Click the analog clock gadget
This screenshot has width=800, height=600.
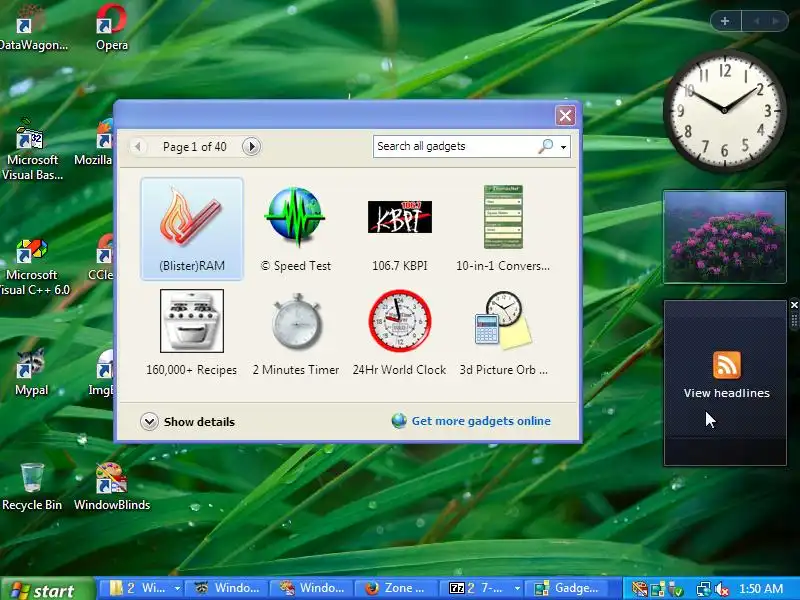724,110
